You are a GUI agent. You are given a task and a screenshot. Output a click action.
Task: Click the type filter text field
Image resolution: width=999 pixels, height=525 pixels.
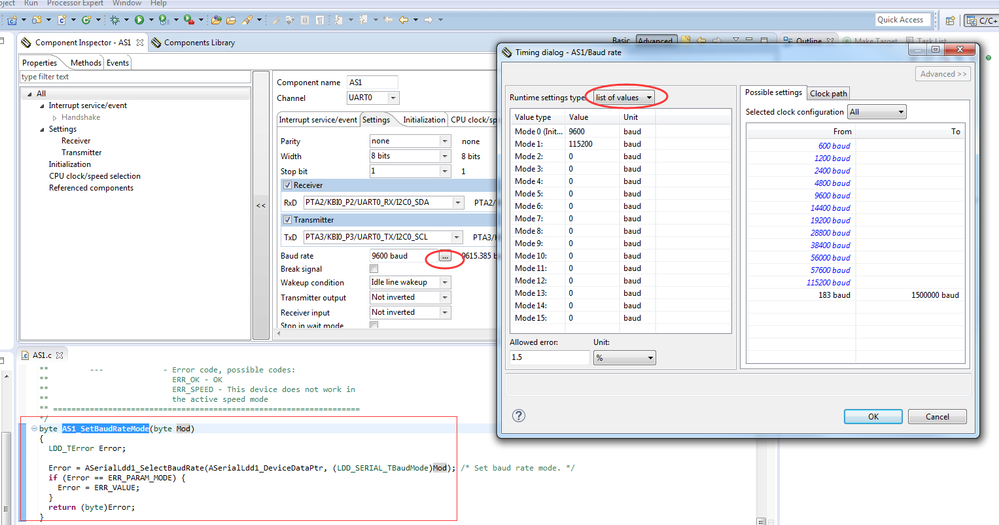coord(135,76)
